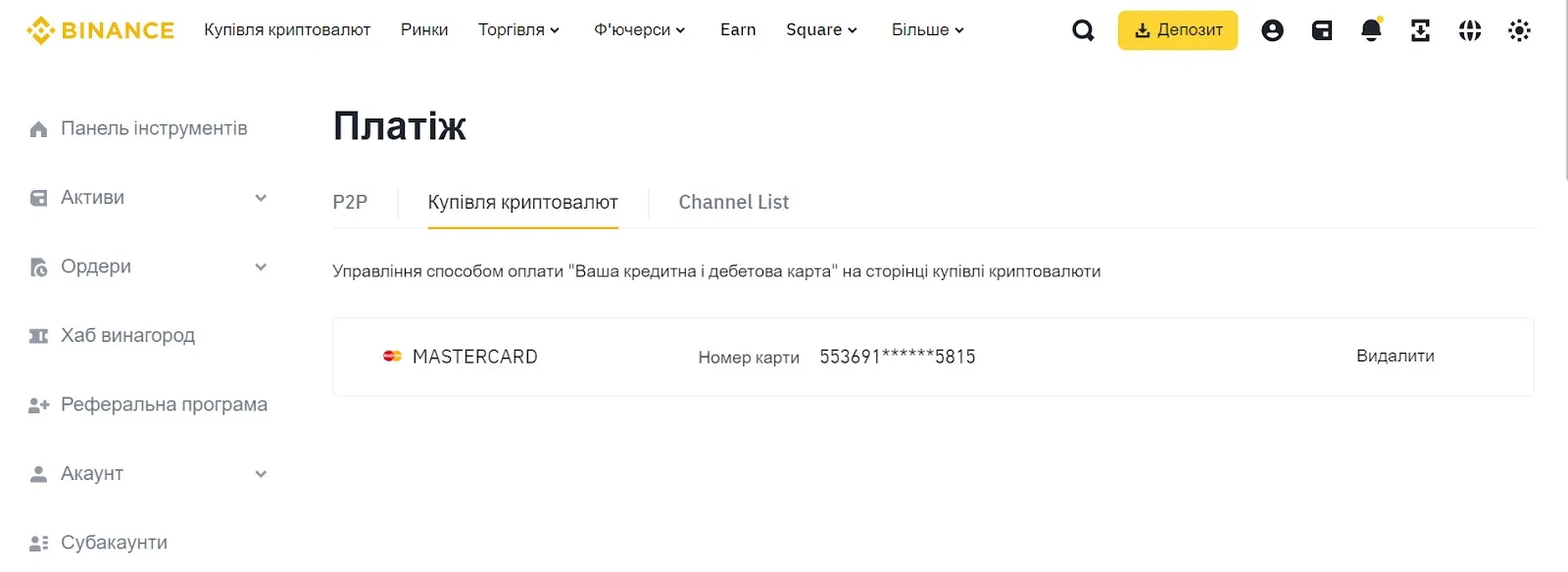Open the Ф'ючерси dropdown menu
The image size is (1568, 572).
point(639,30)
